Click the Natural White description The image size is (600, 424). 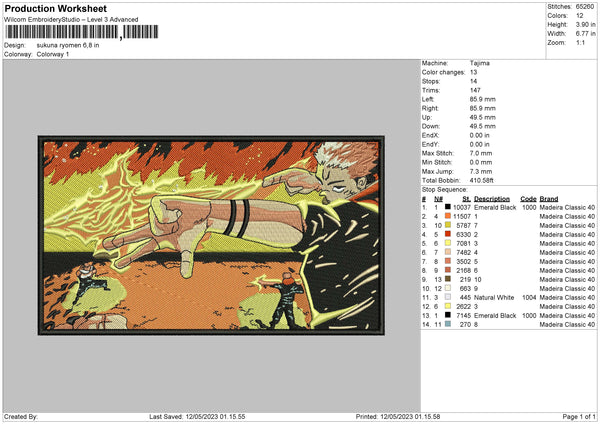(494, 297)
